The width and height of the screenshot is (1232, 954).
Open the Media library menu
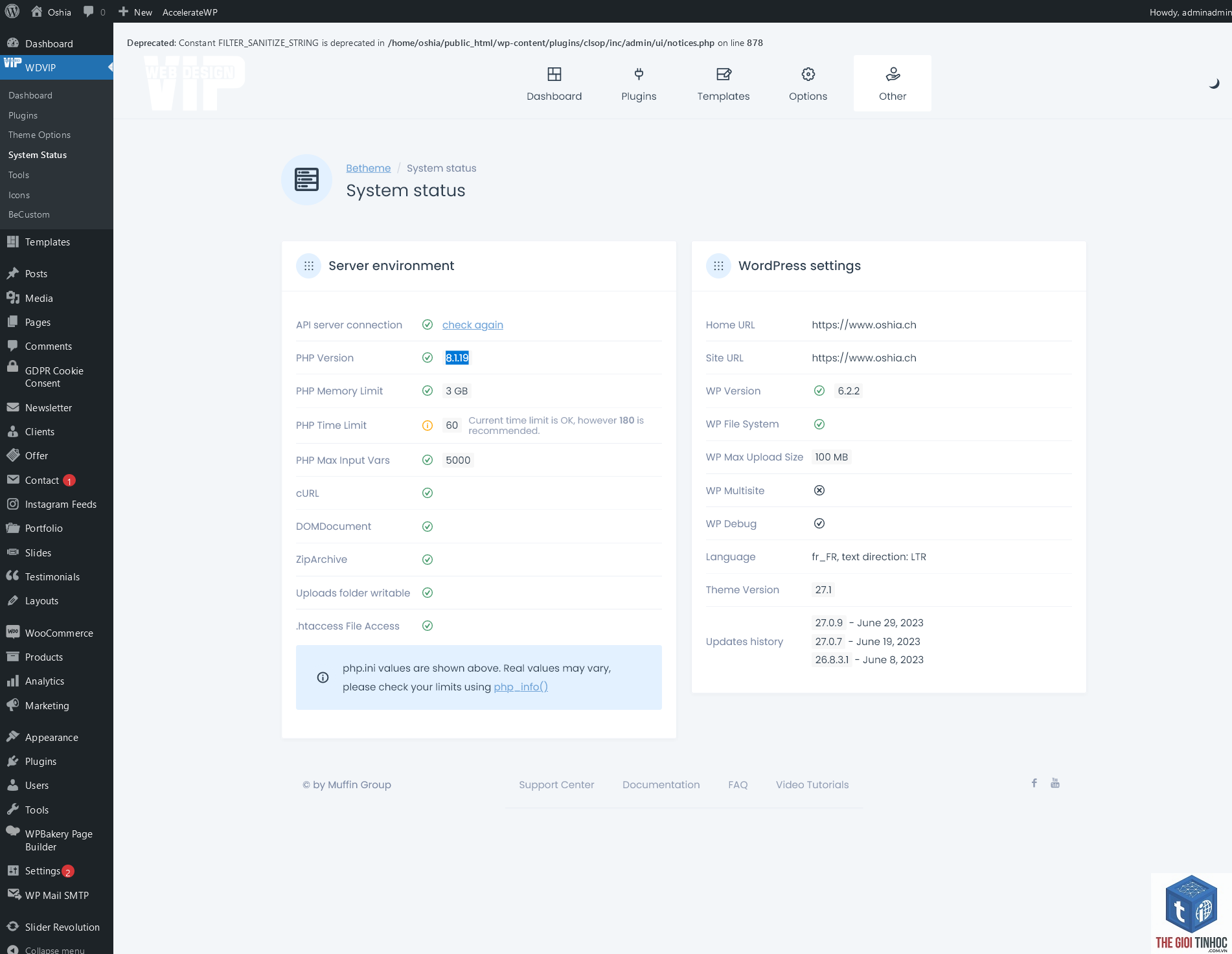(56, 298)
